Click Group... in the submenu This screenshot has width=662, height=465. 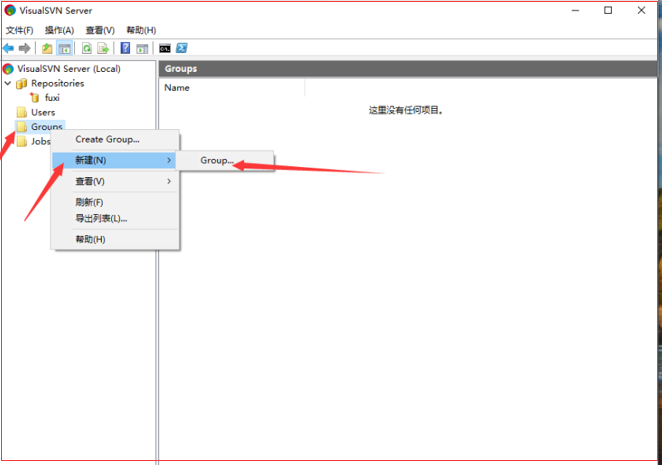click(225, 160)
